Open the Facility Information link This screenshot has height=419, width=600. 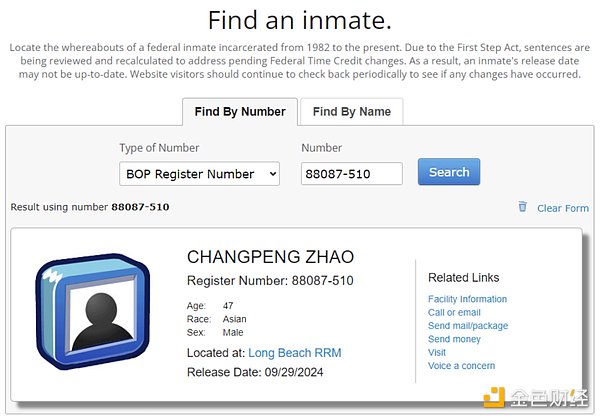pyautogui.click(x=467, y=299)
